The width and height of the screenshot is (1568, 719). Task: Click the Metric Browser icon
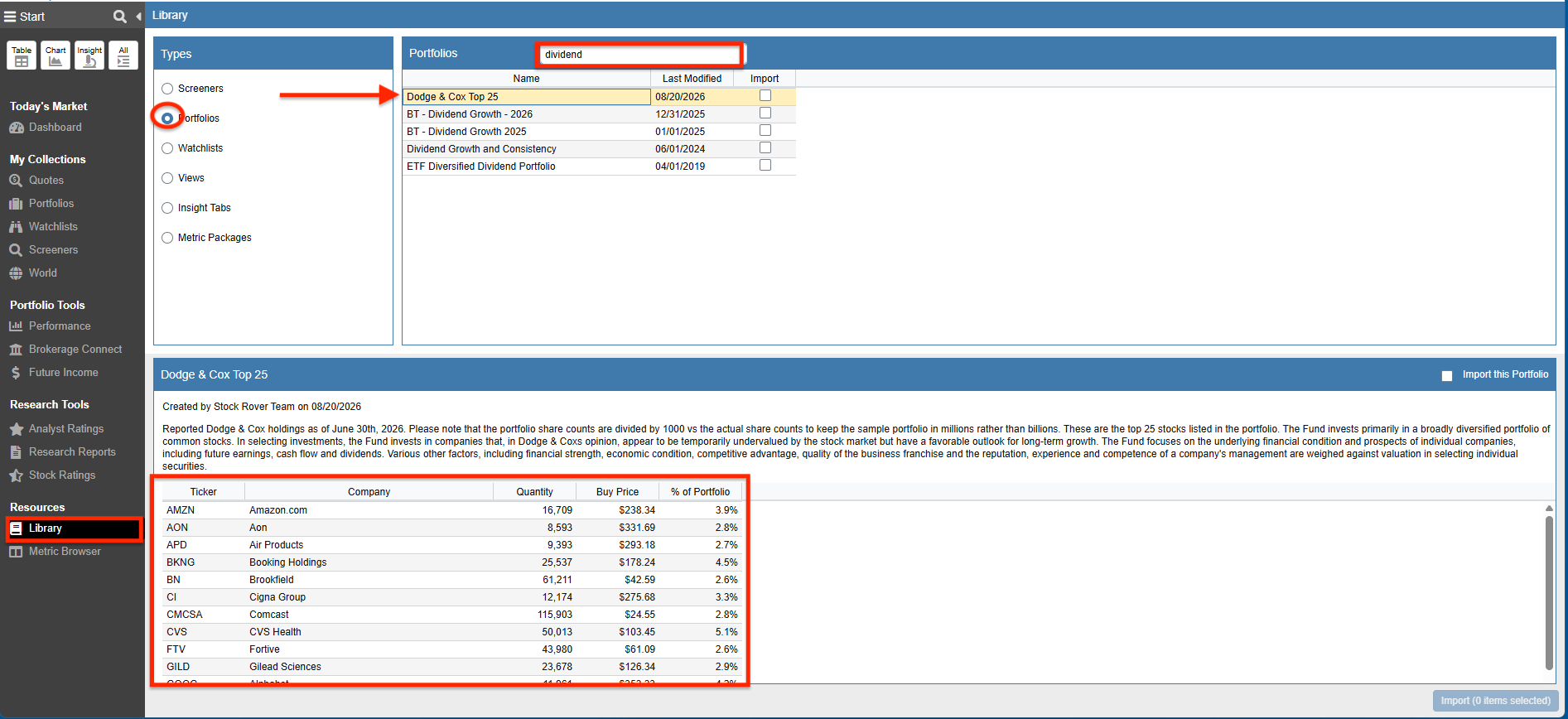[x=16, y=552]
